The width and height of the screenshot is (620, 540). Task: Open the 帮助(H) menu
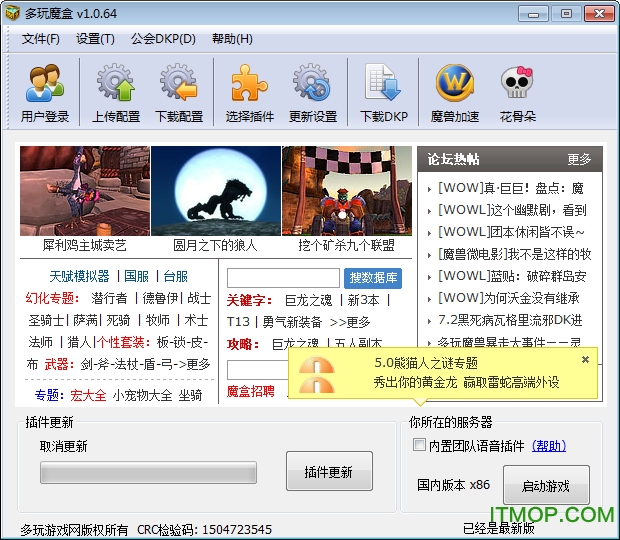232,39
